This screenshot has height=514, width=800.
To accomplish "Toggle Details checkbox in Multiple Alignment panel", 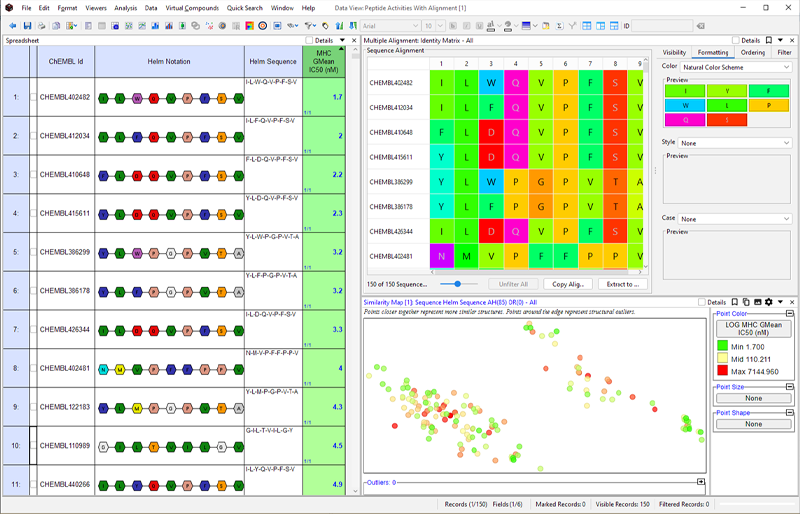I will tap(735, 40).
